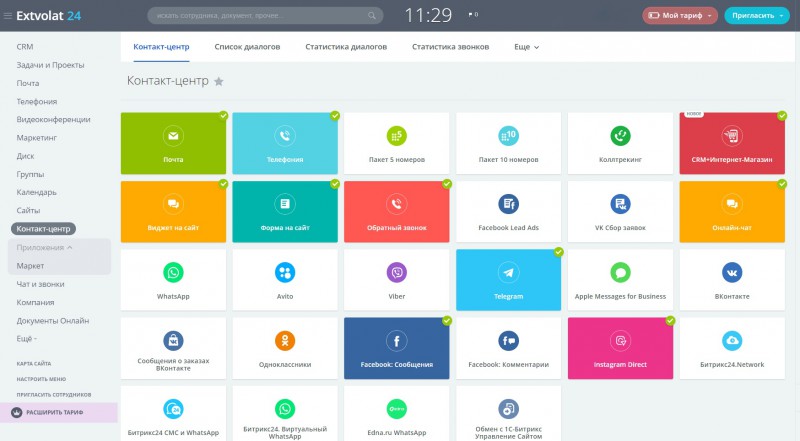The width and height of the screenshot is (800, 441).
Task: Open Битрикс24 СМС и WhatsApp icon
Action: tap(173, 409)
